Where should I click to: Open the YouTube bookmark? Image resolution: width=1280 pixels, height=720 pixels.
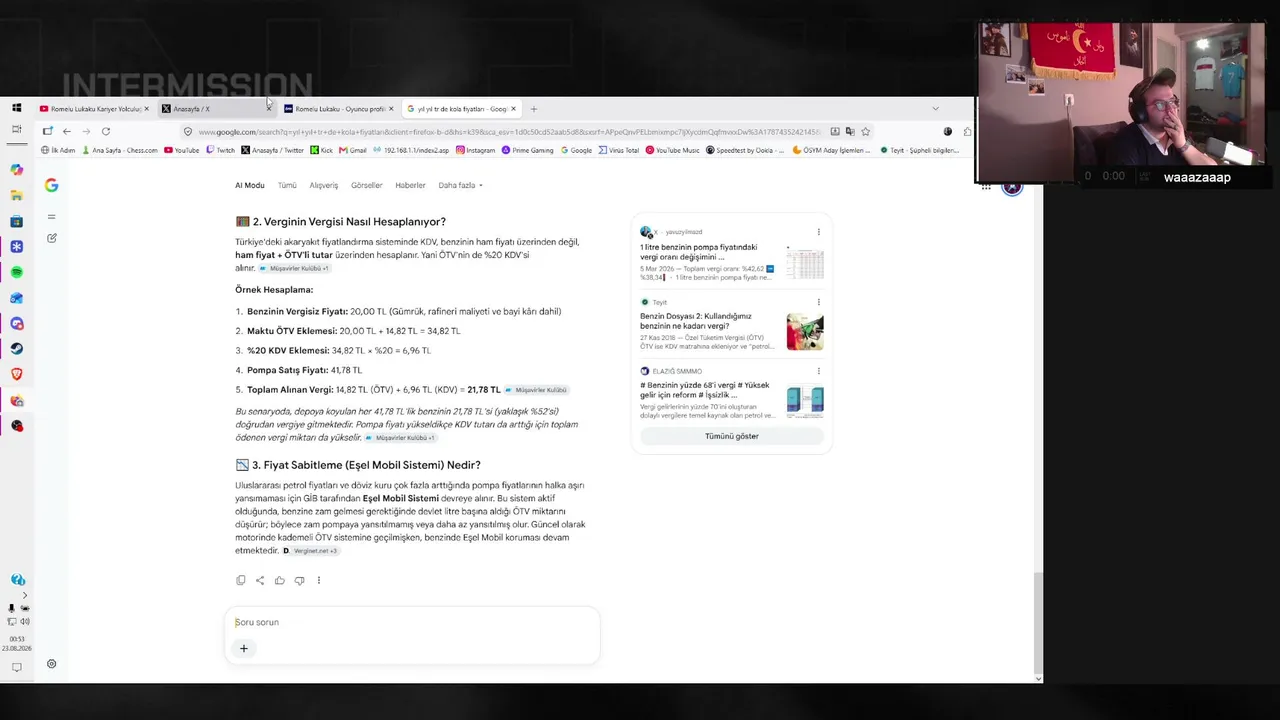(x=181, y=150)
